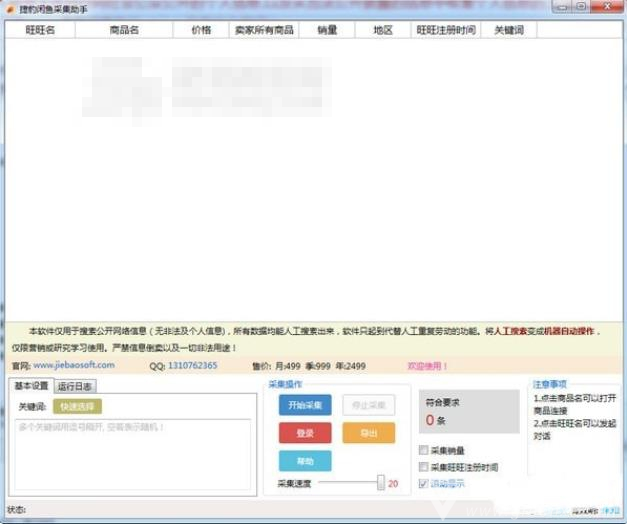The width and height of the screenshot is (627, 525).
Task: Click the 采集速度 slider handle
Action: tap(381, 483)
